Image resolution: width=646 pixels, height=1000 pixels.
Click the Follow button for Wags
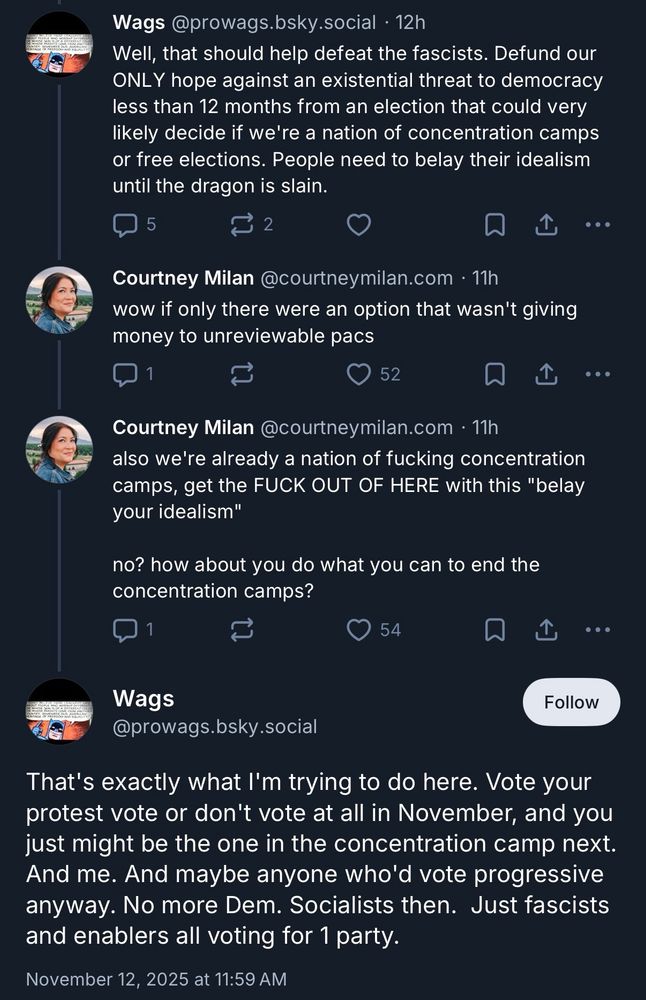click(571, 702)
